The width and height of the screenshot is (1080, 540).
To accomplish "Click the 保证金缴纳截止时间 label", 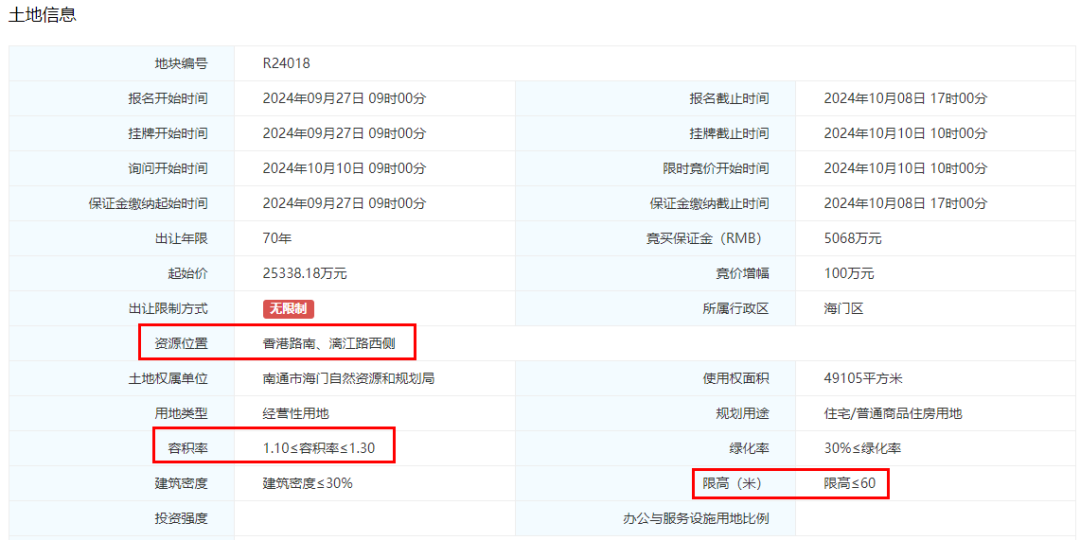I will click(x=709, y=204).
